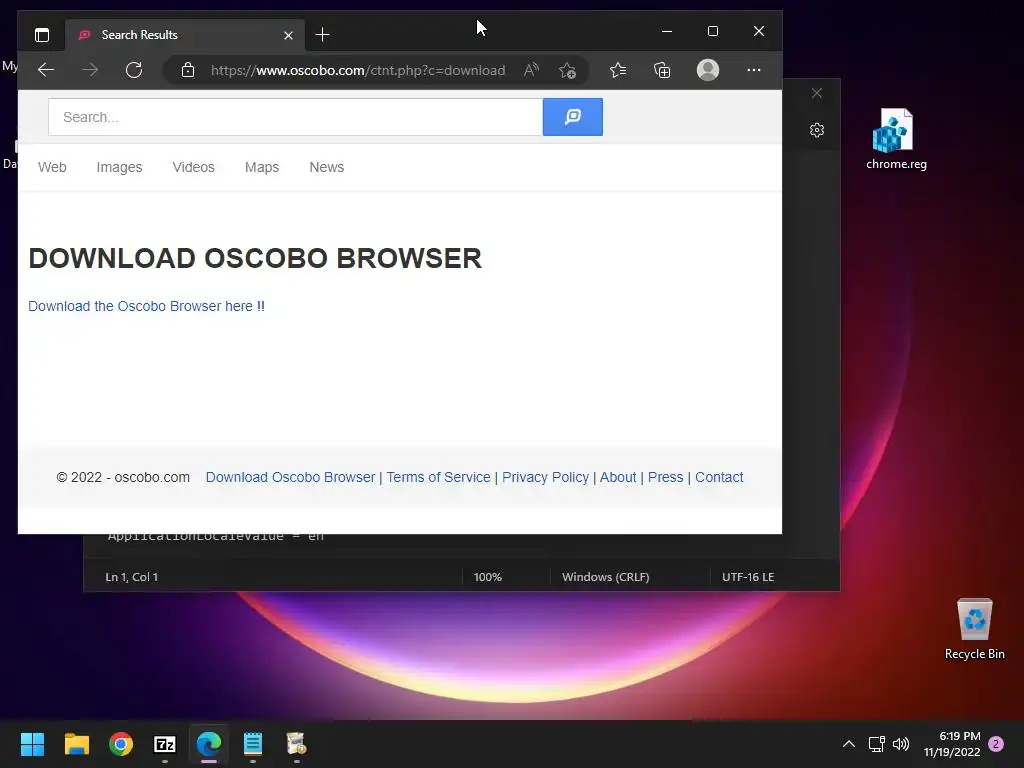Open Privacy Policy link
The image size is (1024, 768).
[545, 477]
